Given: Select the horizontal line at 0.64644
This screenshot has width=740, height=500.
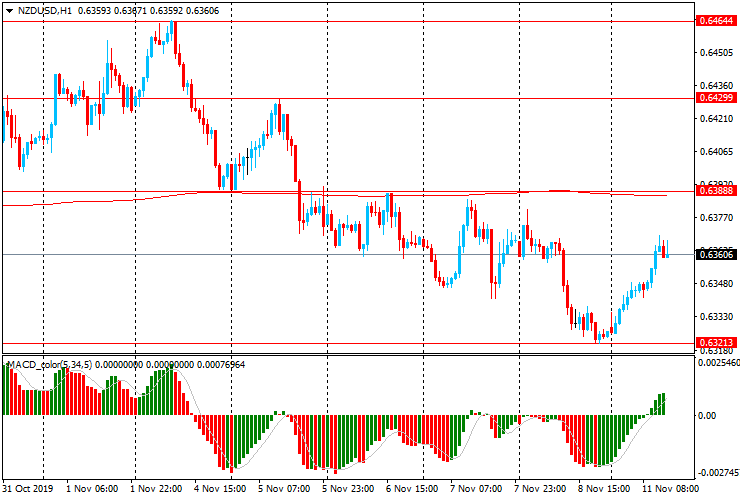Looking at the screenshot, I should click(348, 21).
